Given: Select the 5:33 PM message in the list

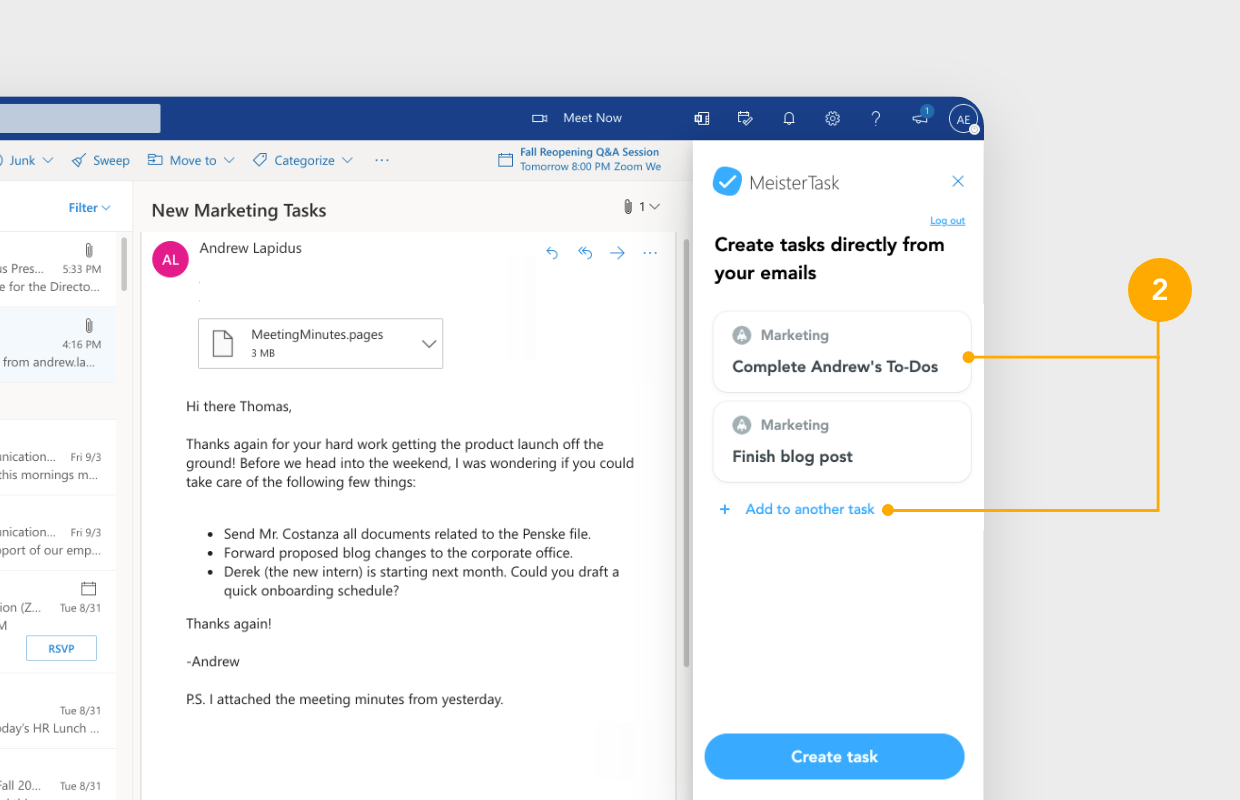Looking at the screenshot, I should tap(58, 267).
